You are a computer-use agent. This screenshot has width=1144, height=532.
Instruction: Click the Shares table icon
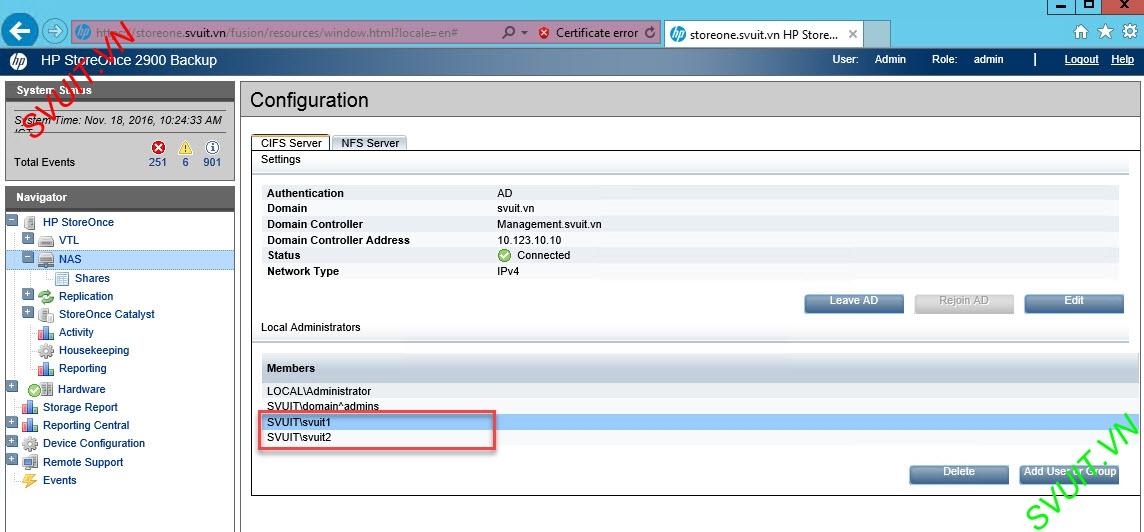click(x=63, y=279)
